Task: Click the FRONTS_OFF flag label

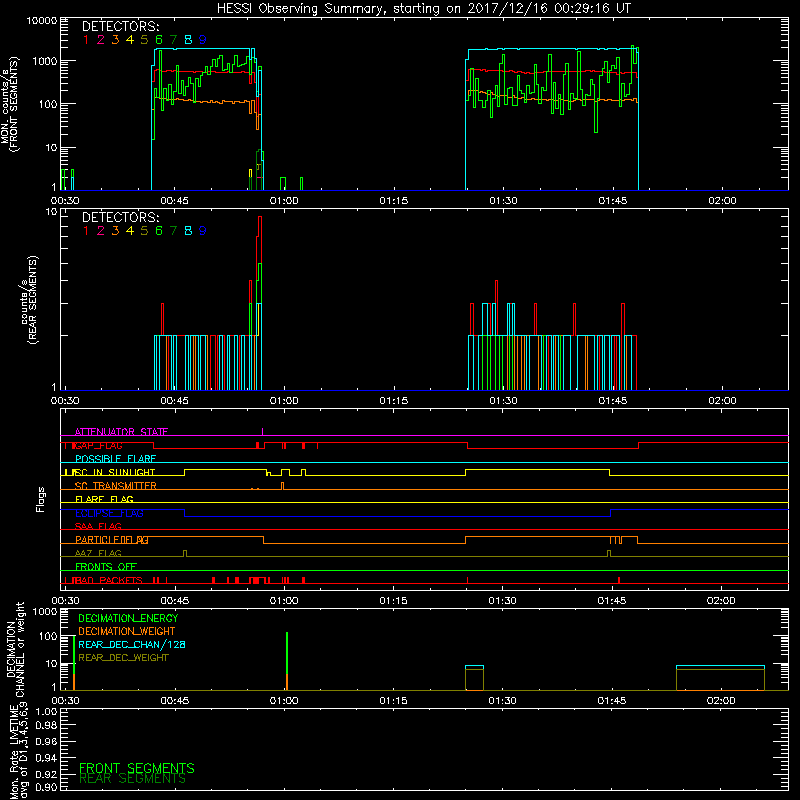Action: pos(106,567)
